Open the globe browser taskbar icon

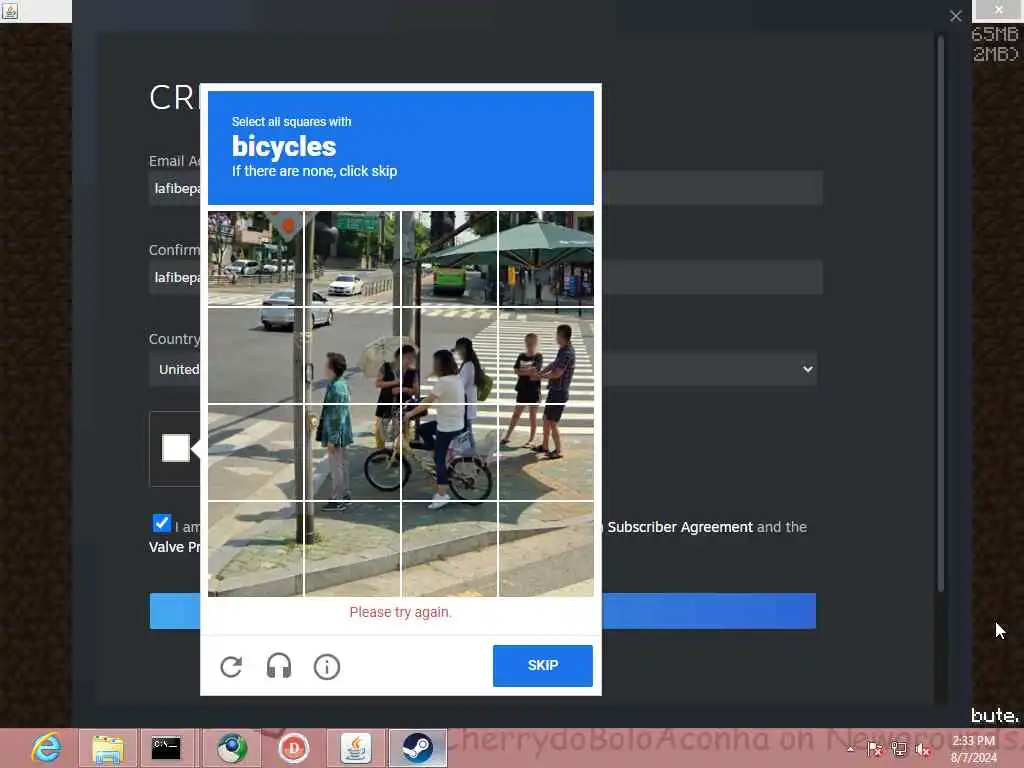232,748
